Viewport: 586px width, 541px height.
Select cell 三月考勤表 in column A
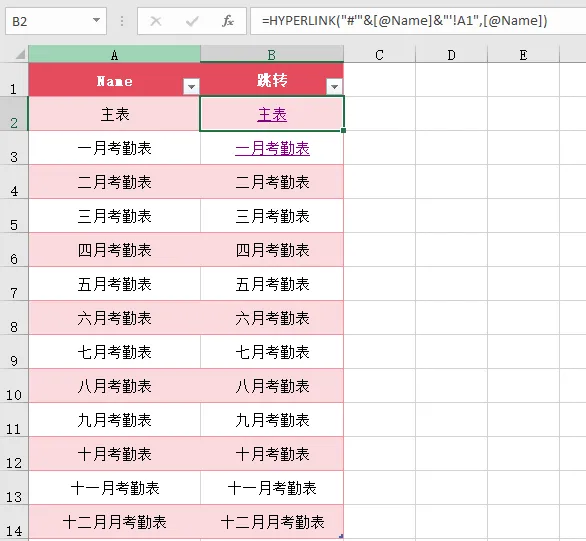(114, 216)
